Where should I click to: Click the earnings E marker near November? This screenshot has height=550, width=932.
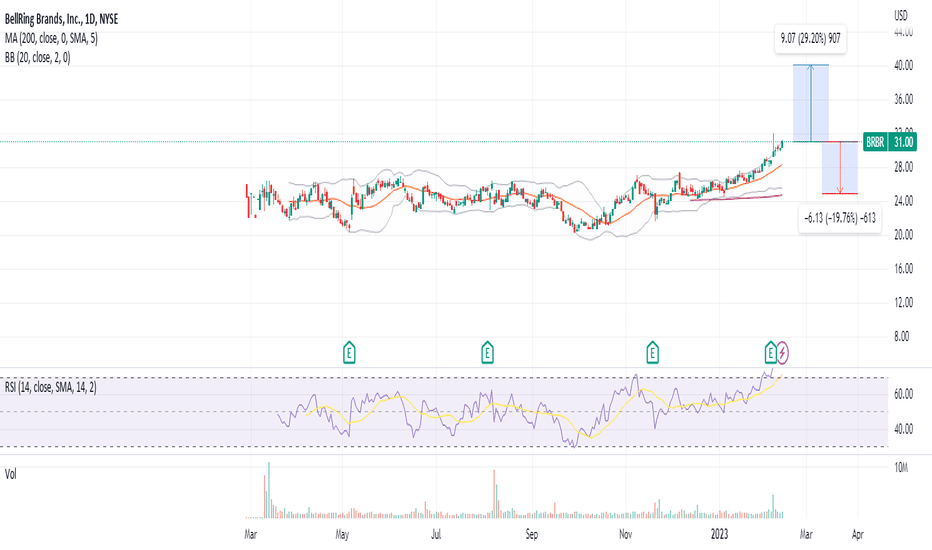[652, 353]
